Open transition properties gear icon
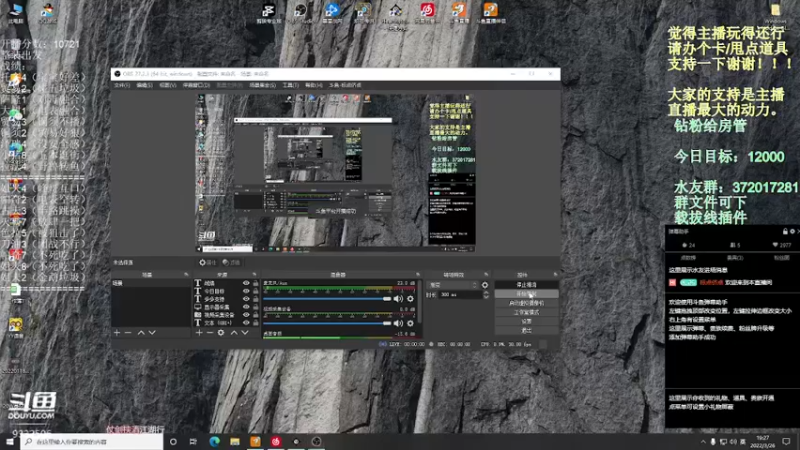The height and width of the screenshot is (450, 800). [x=485, y=285]
